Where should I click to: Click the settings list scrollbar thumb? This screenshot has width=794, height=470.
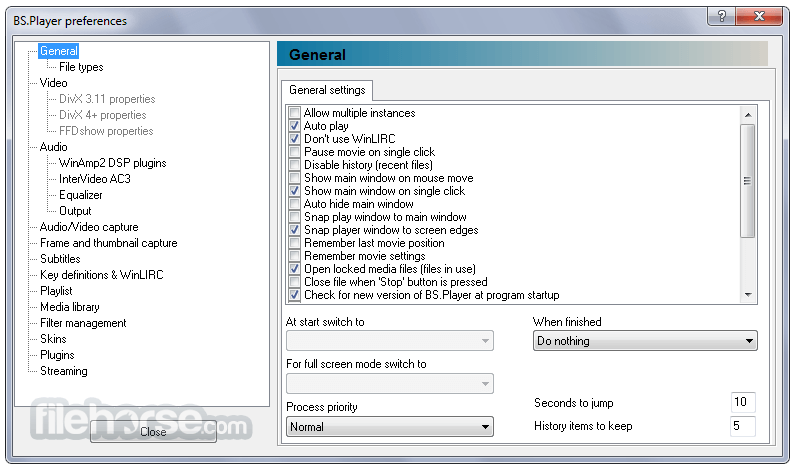coord(747,181)
